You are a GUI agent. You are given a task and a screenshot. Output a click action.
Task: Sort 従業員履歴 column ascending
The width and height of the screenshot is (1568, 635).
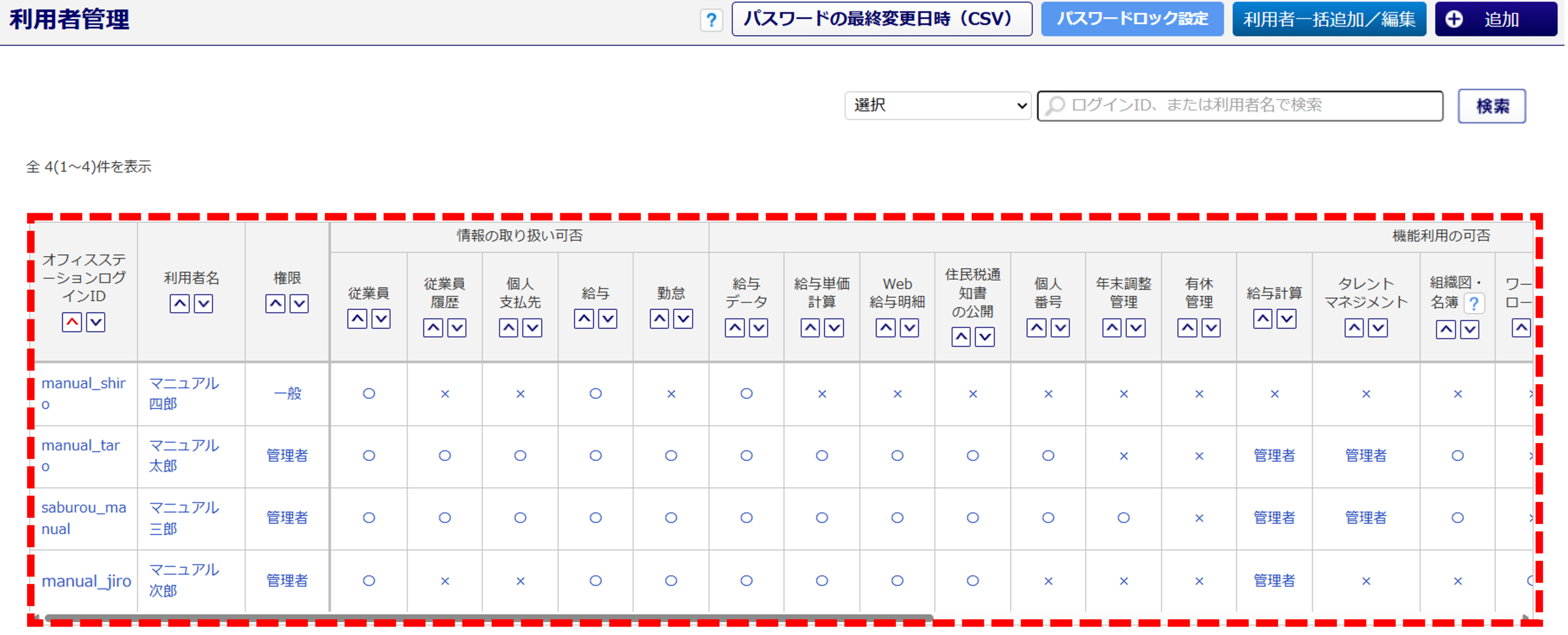click(x=433, y=328)
